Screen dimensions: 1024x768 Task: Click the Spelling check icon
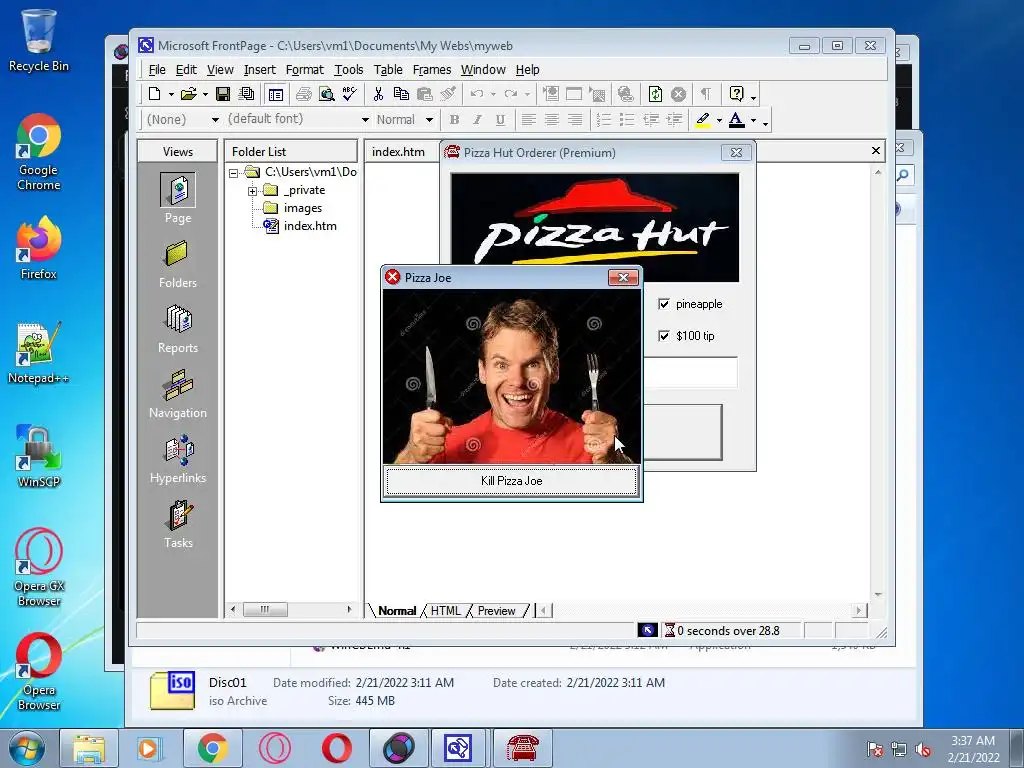coord(349,94)
